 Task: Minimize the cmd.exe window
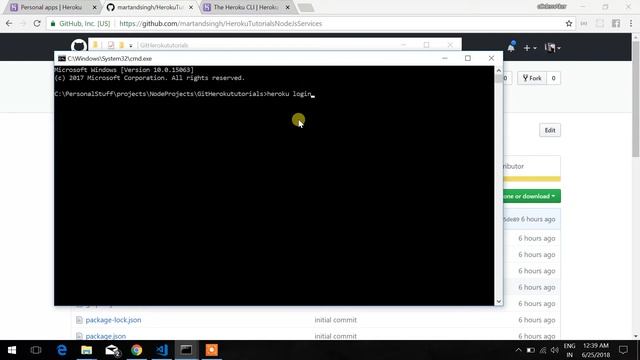point(444,58)
